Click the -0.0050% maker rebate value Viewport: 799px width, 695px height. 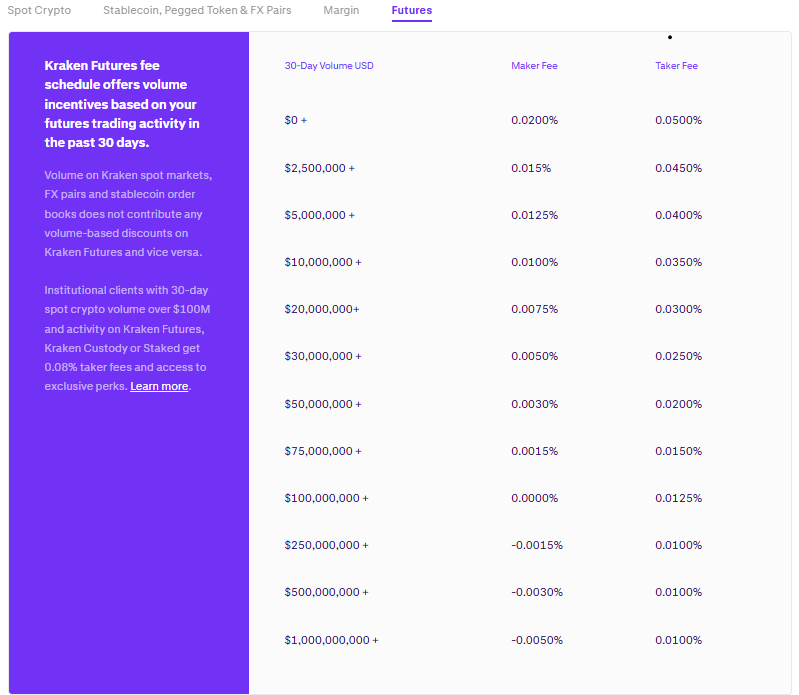[537, 640]
